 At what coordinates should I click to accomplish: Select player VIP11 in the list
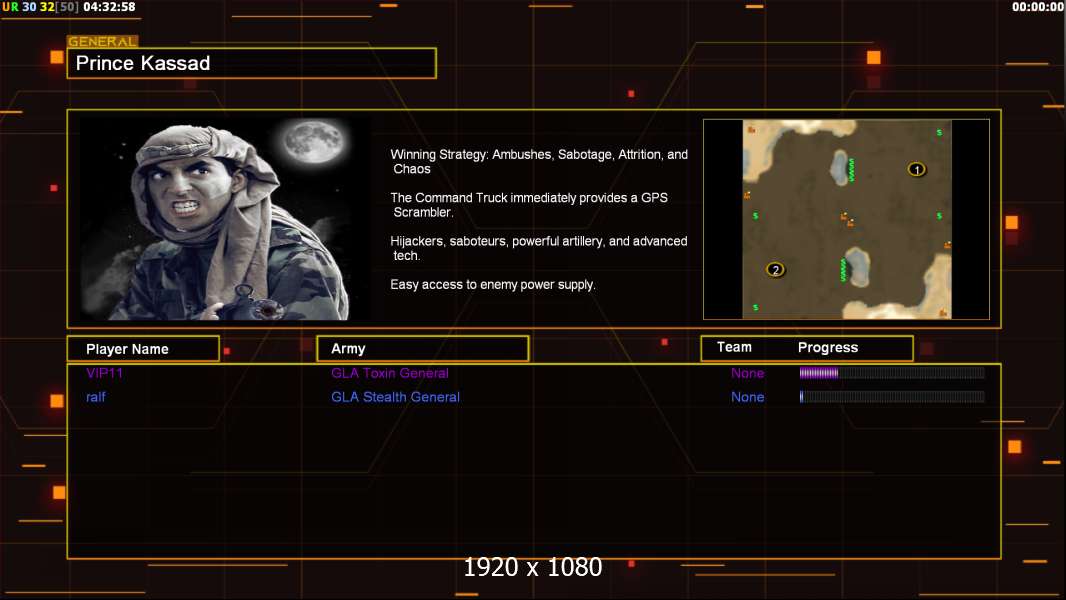(x=104, y=373)
